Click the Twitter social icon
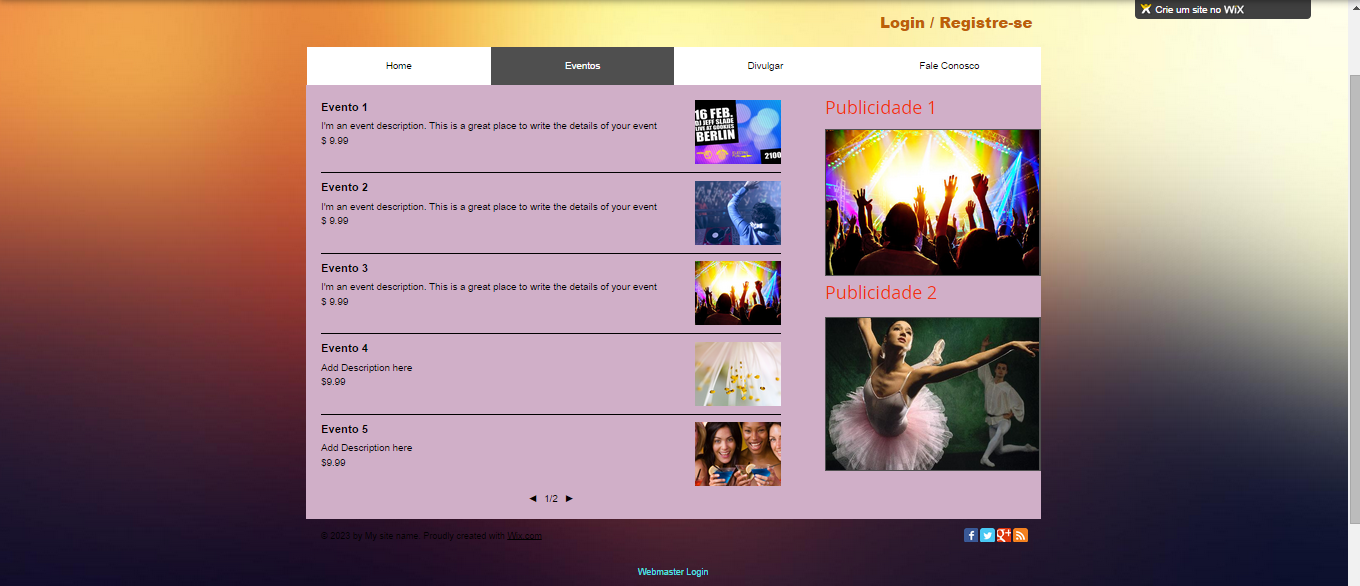Screen dimensions: 1360x586 point(987,535)
